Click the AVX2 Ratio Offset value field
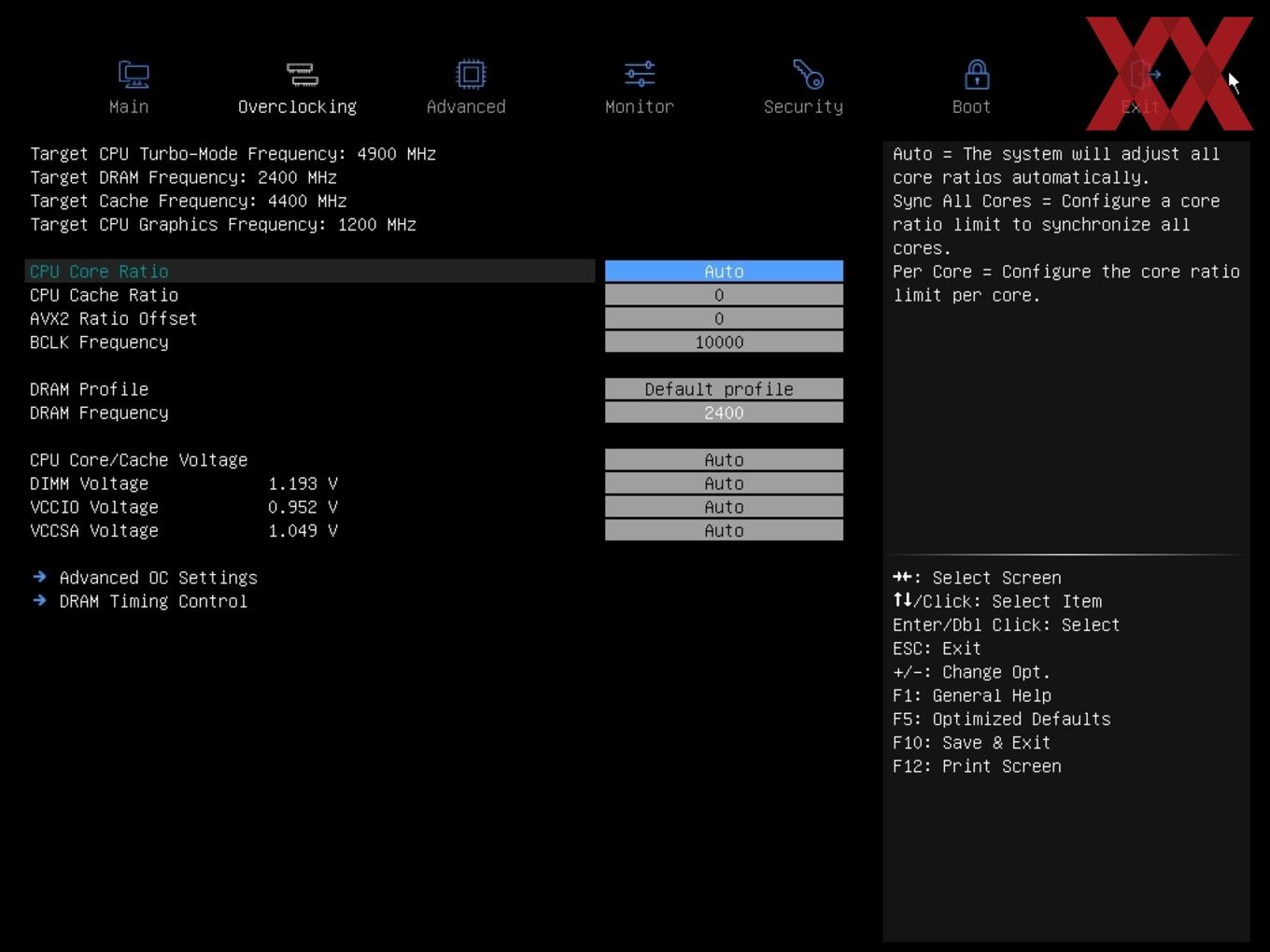Viewport: 1270px width, 952px height. (724, 318)
